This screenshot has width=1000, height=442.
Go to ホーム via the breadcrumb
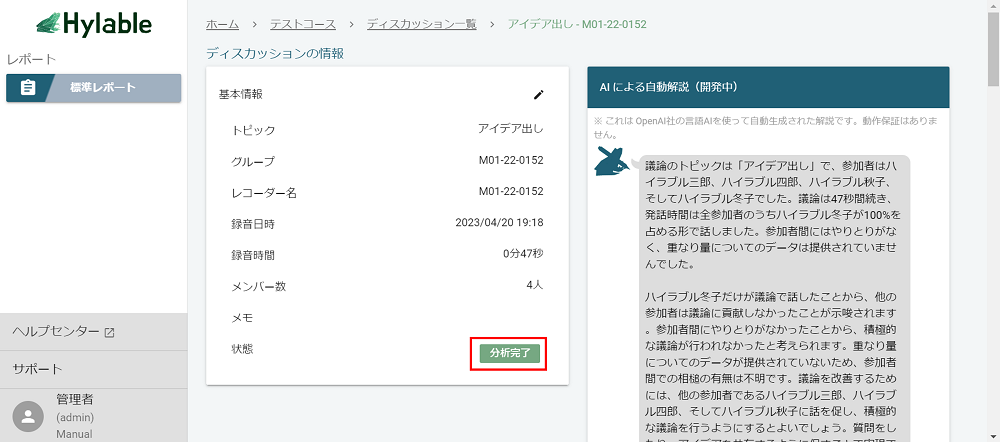coord(222,23)
